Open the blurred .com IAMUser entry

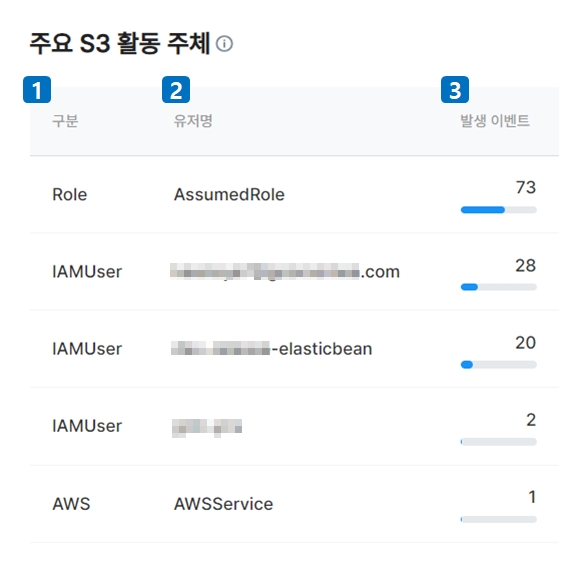point(285,272)
